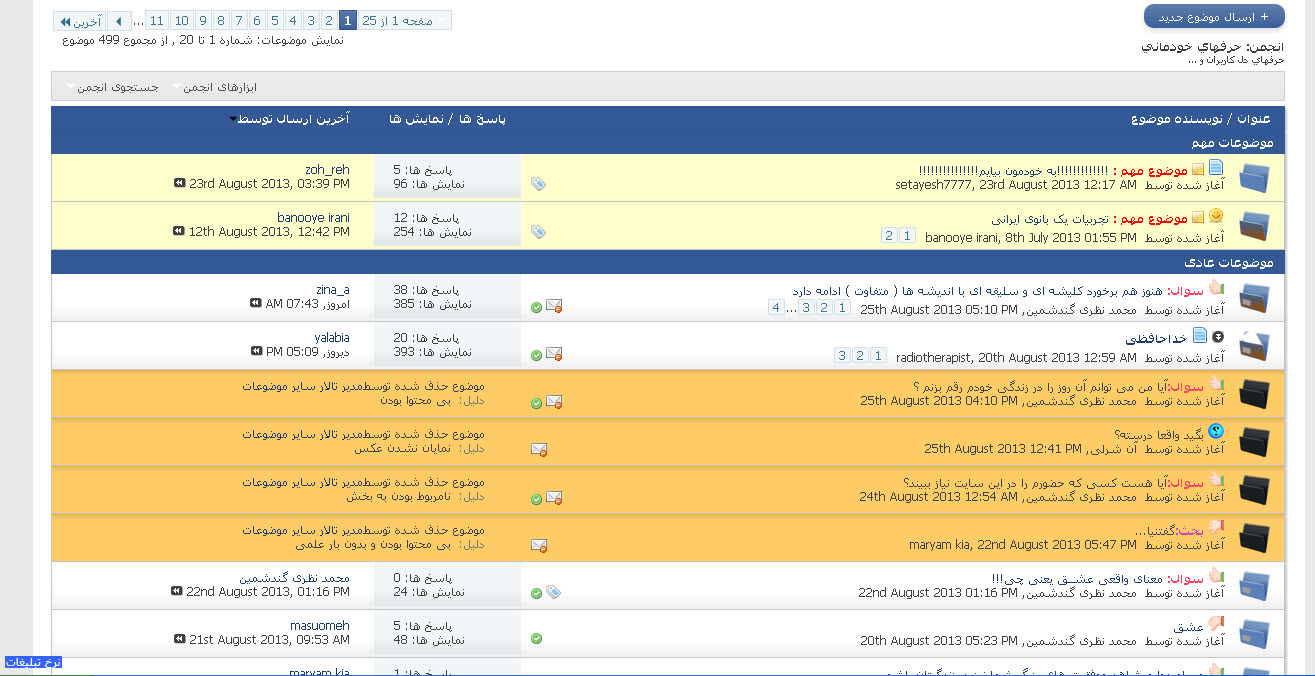Sort the thread list by نویسنده موضوع
Viewport: 1315px width, 676px height.
point(1177,119)
